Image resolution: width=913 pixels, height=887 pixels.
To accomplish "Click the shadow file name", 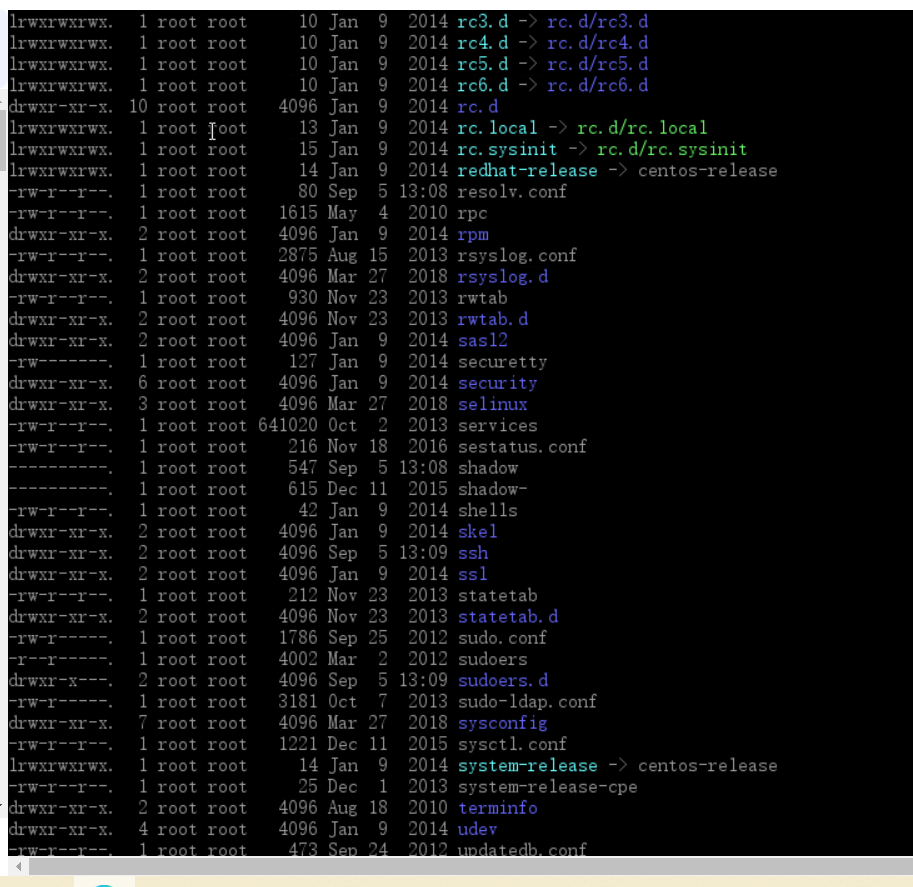I will (487, 468).
